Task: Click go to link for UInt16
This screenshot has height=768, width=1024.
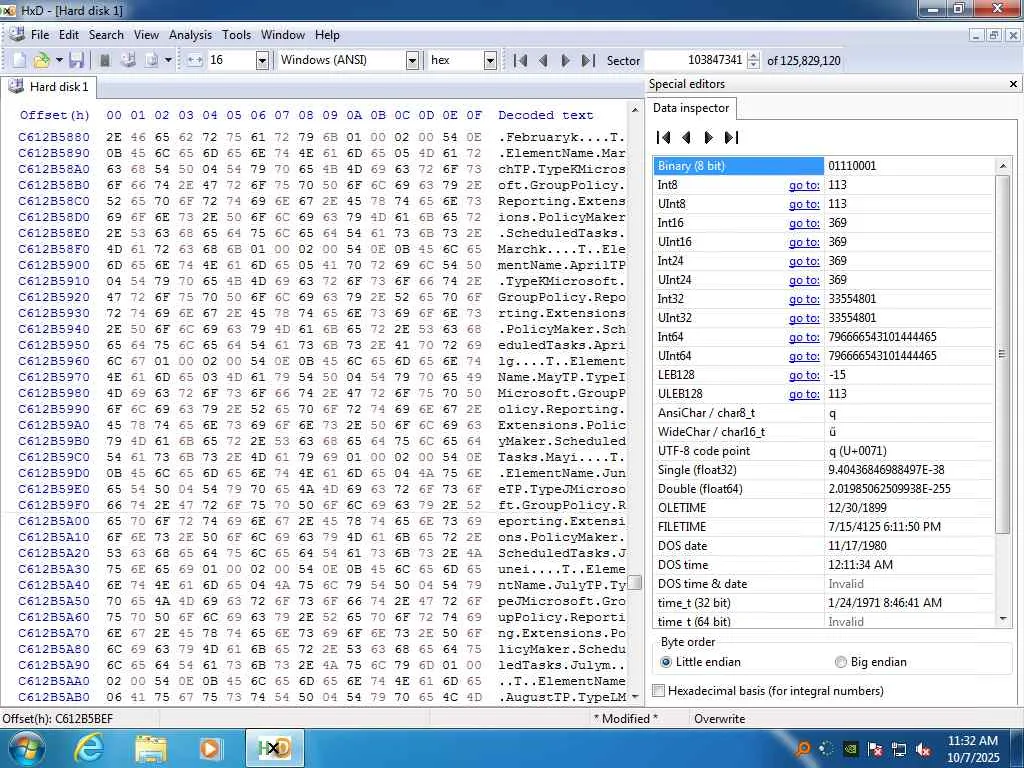Action: (x=804, y=242)
